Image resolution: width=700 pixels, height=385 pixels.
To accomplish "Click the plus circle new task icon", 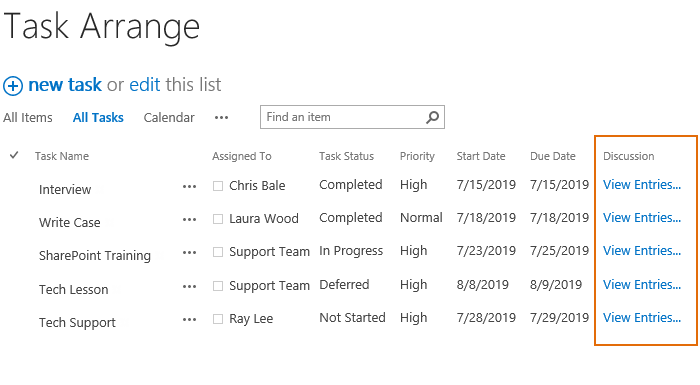I will (13, 86).
